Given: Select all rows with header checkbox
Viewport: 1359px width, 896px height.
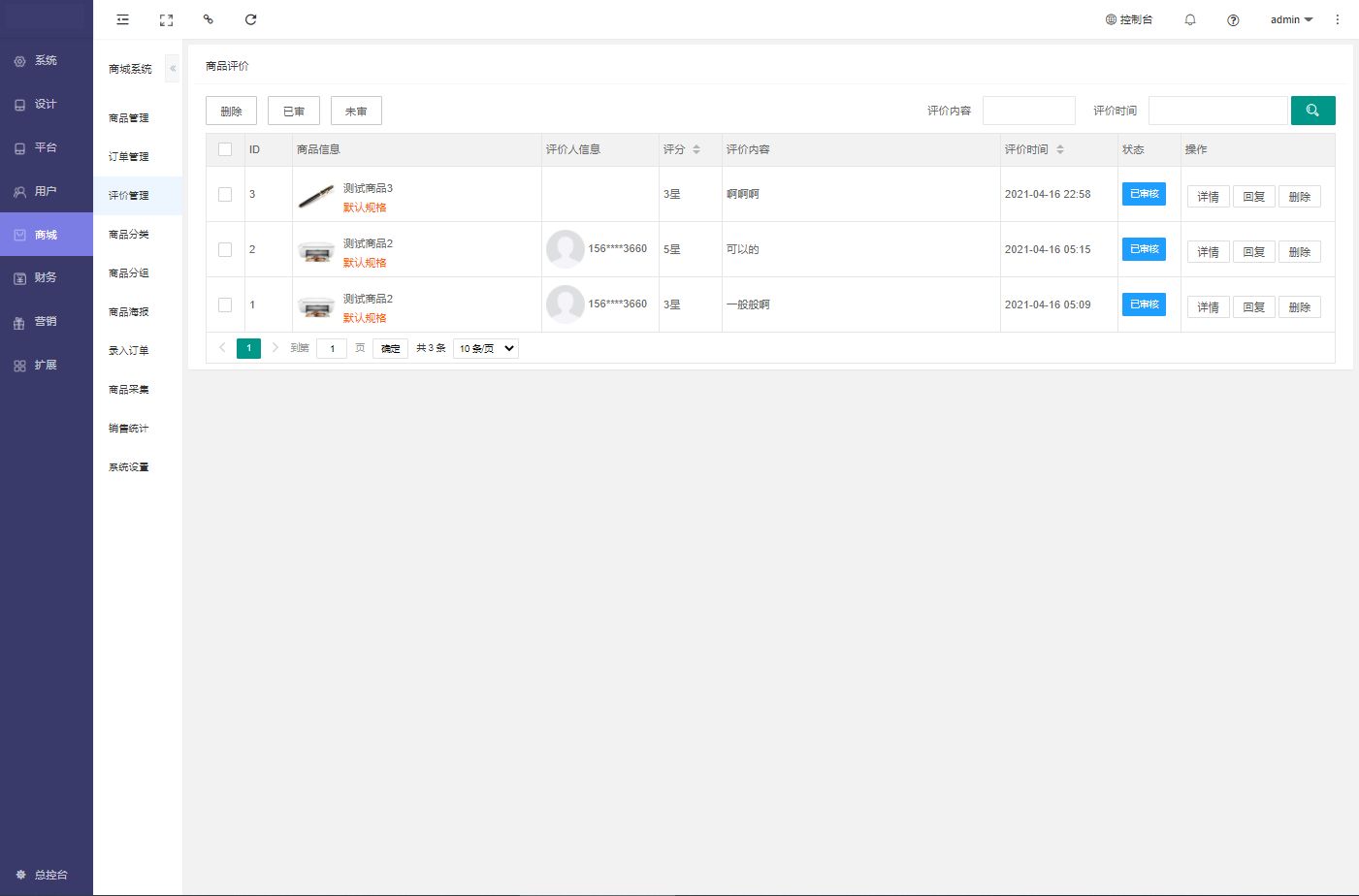Looking at the screenshot, I should (225, 149).
